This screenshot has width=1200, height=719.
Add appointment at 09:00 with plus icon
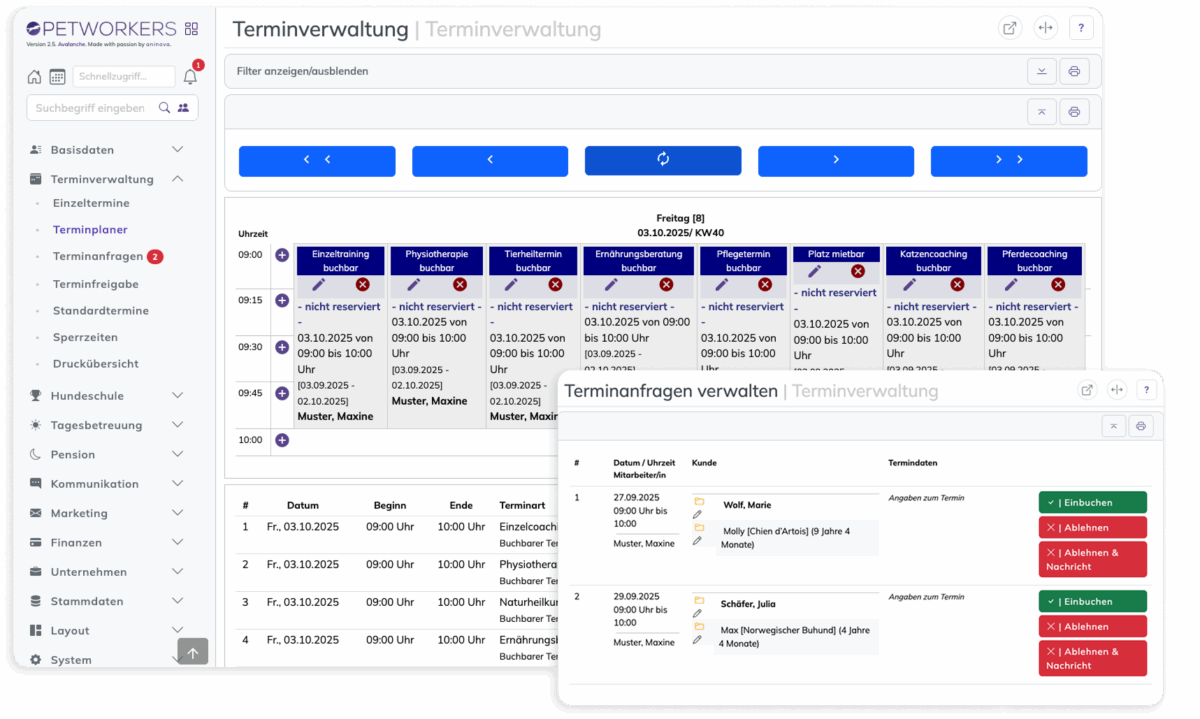coord(282,255)
